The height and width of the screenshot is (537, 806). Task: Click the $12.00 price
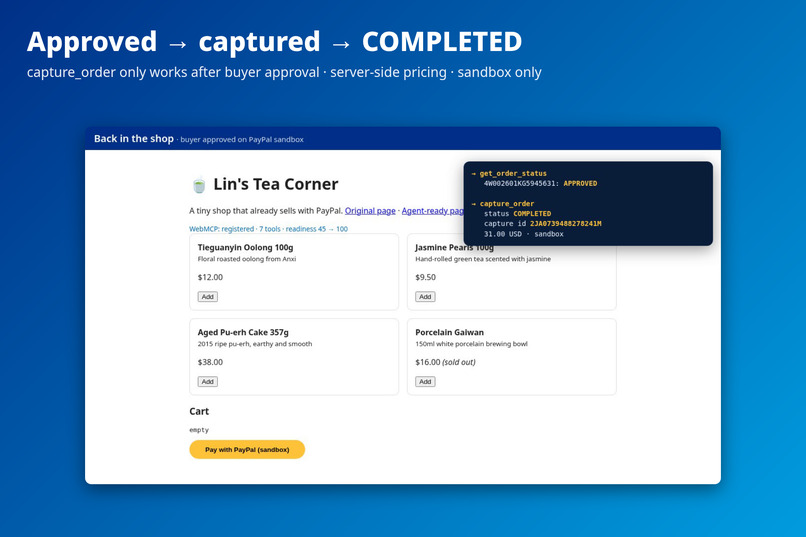point(210,277)
